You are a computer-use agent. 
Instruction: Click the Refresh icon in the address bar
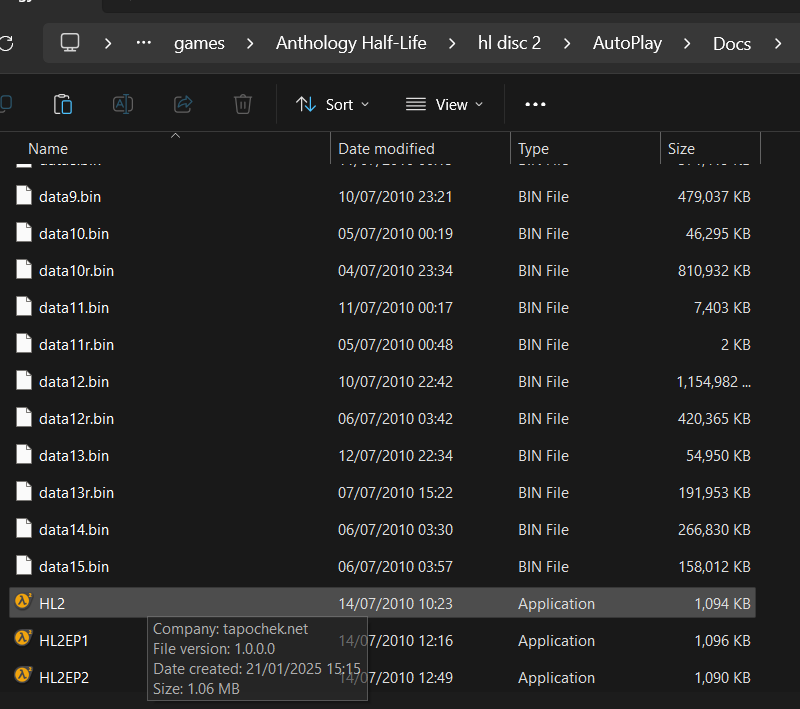click(x=6, y=43)
